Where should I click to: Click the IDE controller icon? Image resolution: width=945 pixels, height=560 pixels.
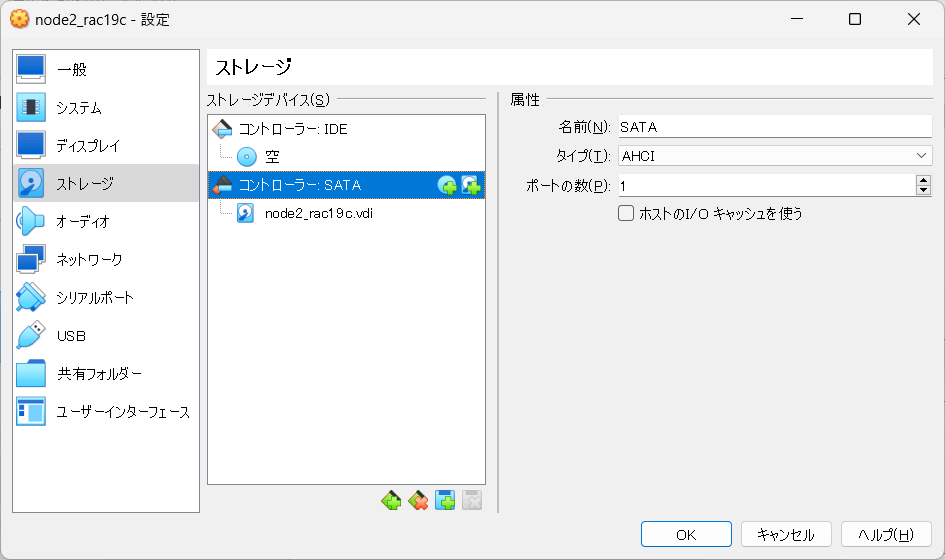click(222, 128)
